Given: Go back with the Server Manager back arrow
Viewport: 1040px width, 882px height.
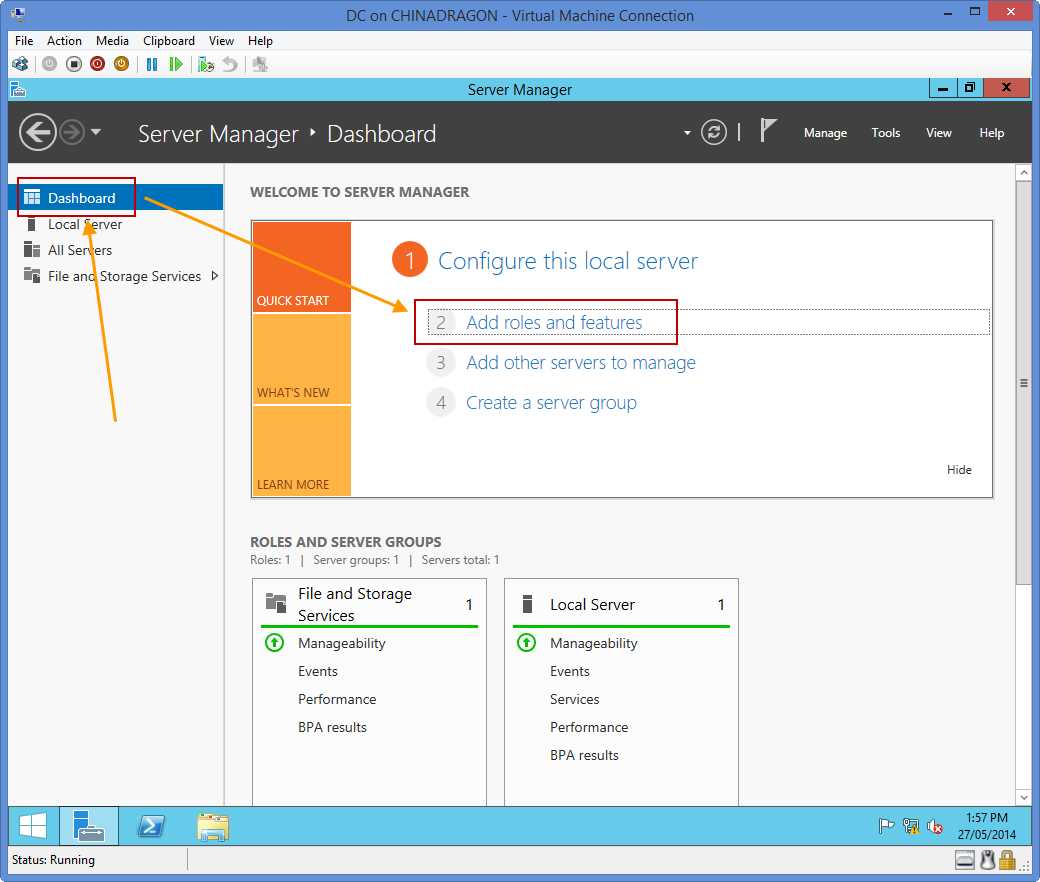Looking at the screenshot, I should pos(37,133).
